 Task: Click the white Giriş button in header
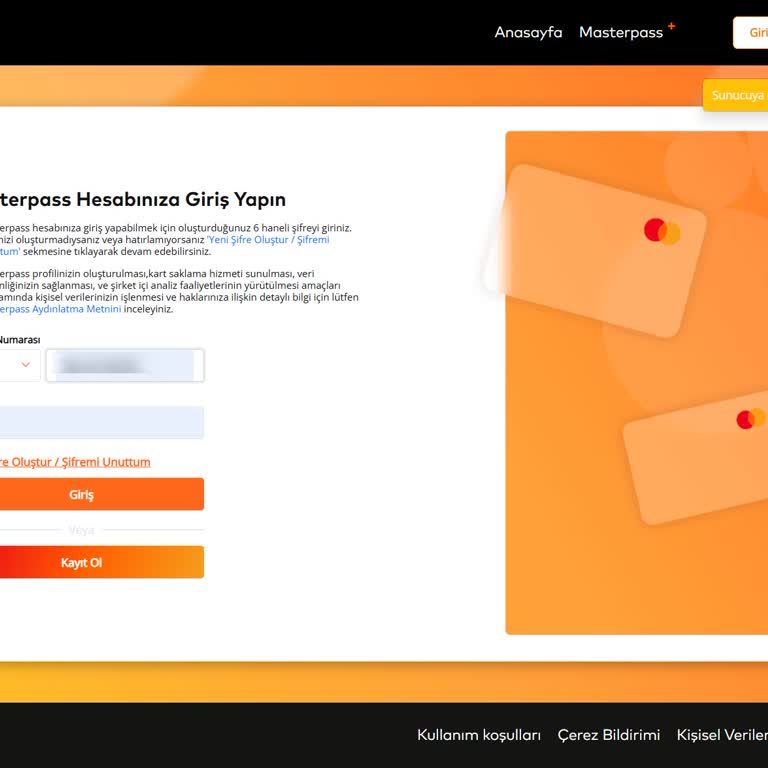click(x=751, y=33)
